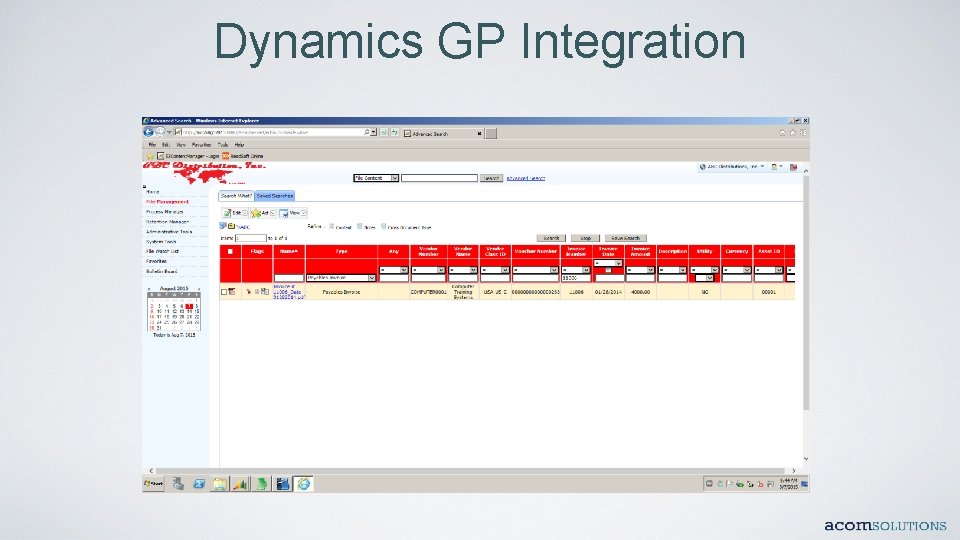Toggle the Invoice Date calendar checkbox
Viewport: 960px width, 540px height.
click(608, 270)
